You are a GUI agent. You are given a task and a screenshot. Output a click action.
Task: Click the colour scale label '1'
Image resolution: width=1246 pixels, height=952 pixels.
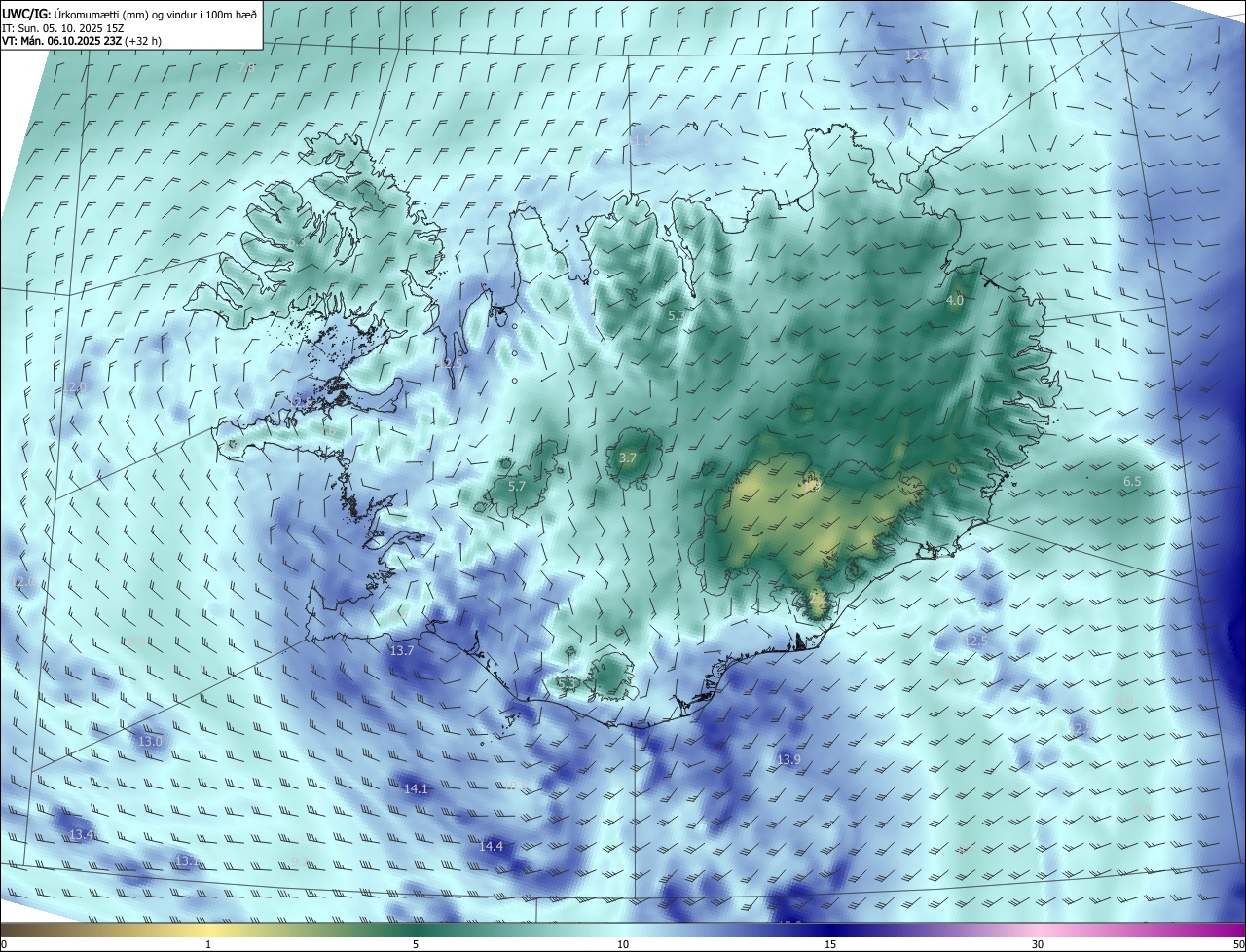coord(208,944)
